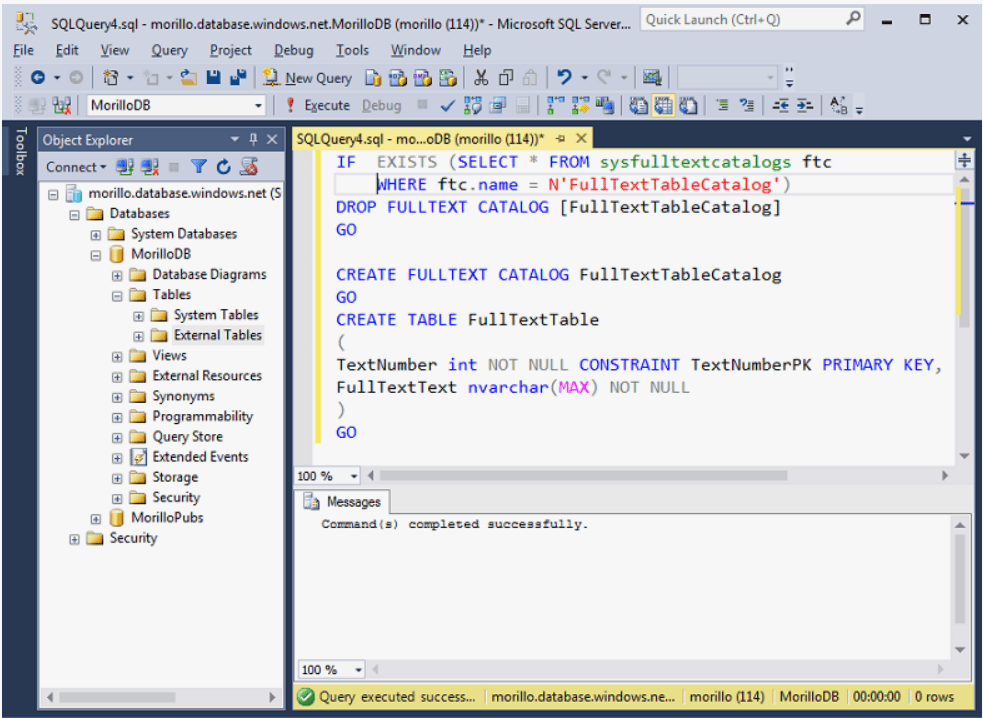Open the Query menu
983x718 pixels.
[x=169, y=50]
